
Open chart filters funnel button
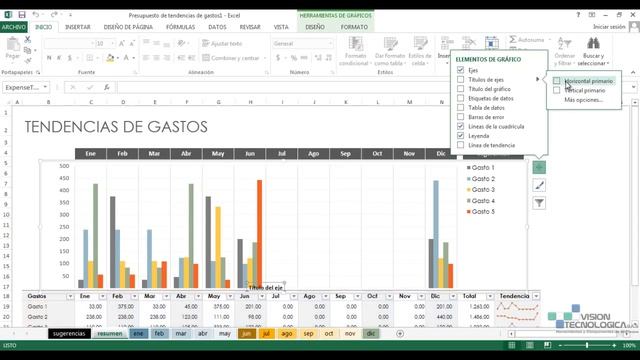click(x=539, y=203)
